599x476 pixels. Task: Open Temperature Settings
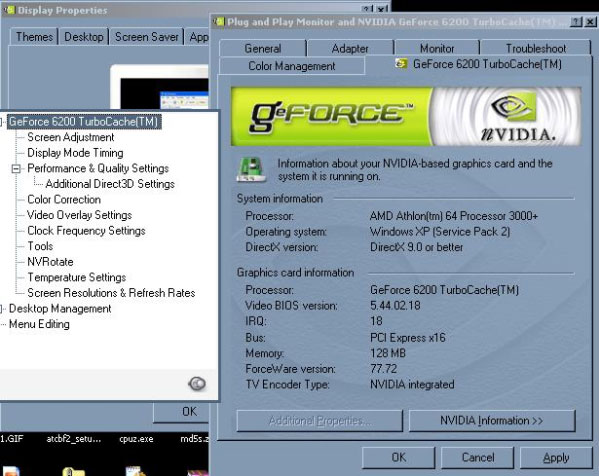(x=76, y=277)
